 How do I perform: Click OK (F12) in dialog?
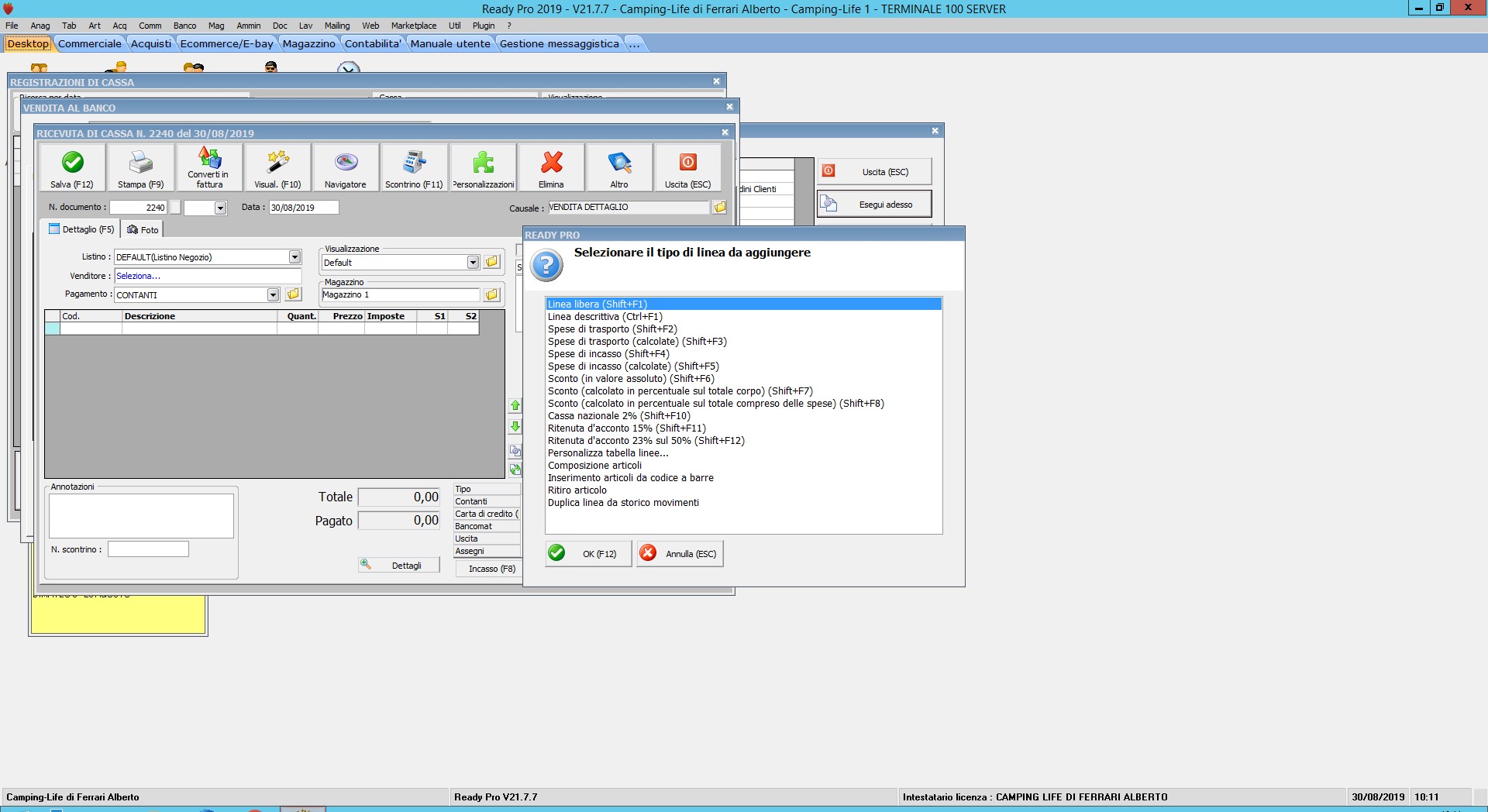click(x=588, y=553)
